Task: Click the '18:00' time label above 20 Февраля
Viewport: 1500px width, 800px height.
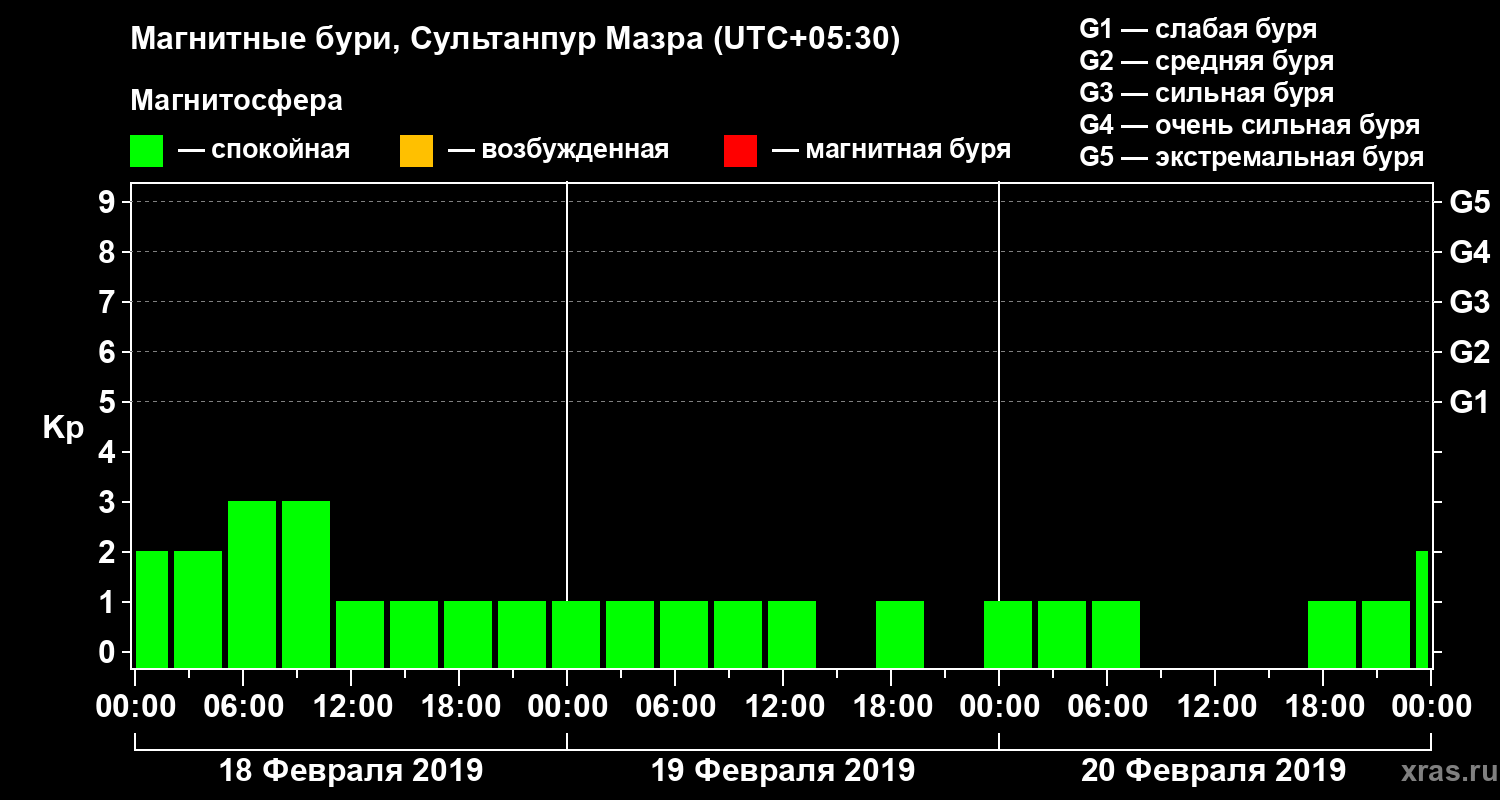Action: coord(1323,707)
